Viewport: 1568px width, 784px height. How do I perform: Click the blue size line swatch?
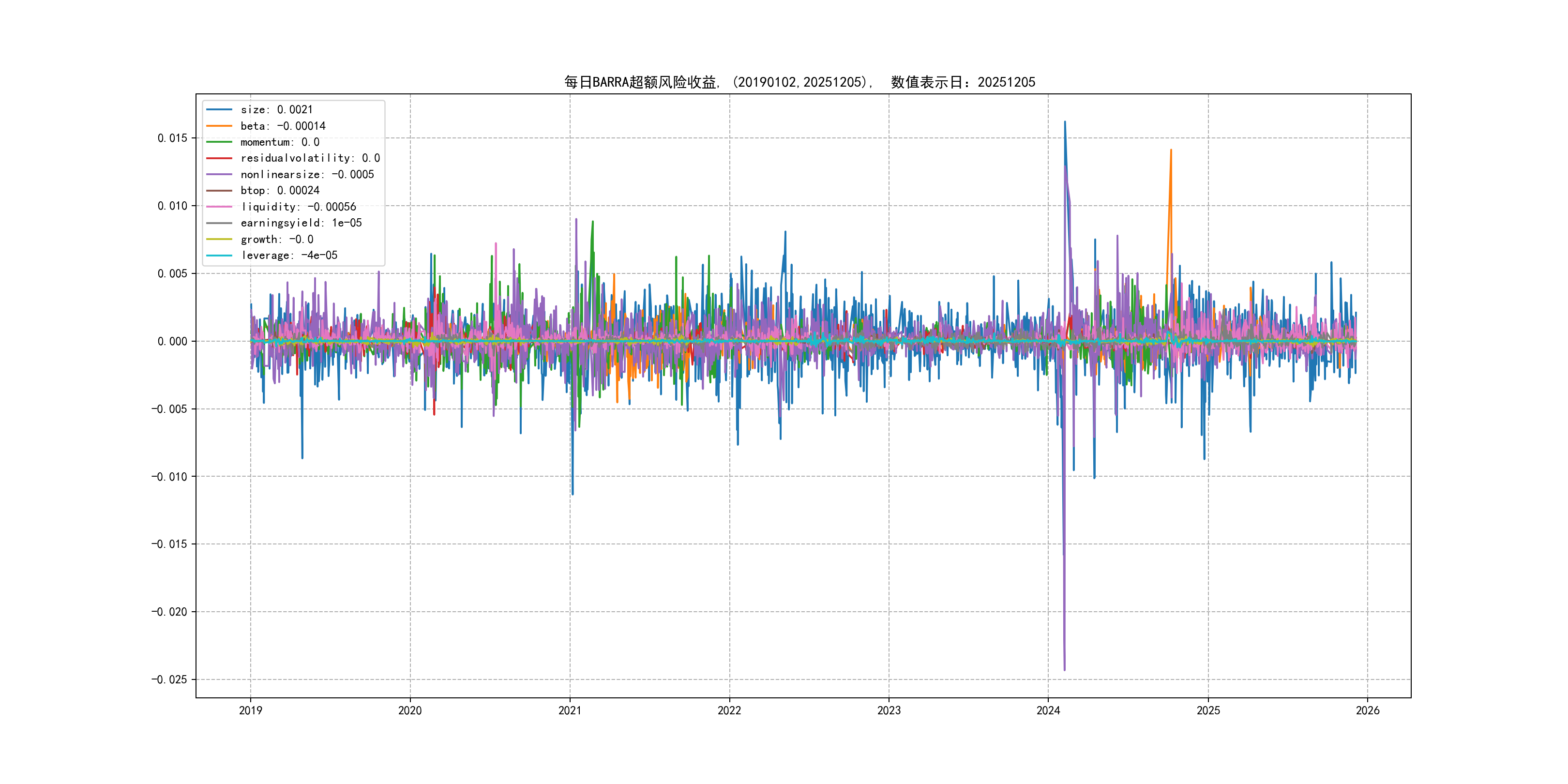219,109
